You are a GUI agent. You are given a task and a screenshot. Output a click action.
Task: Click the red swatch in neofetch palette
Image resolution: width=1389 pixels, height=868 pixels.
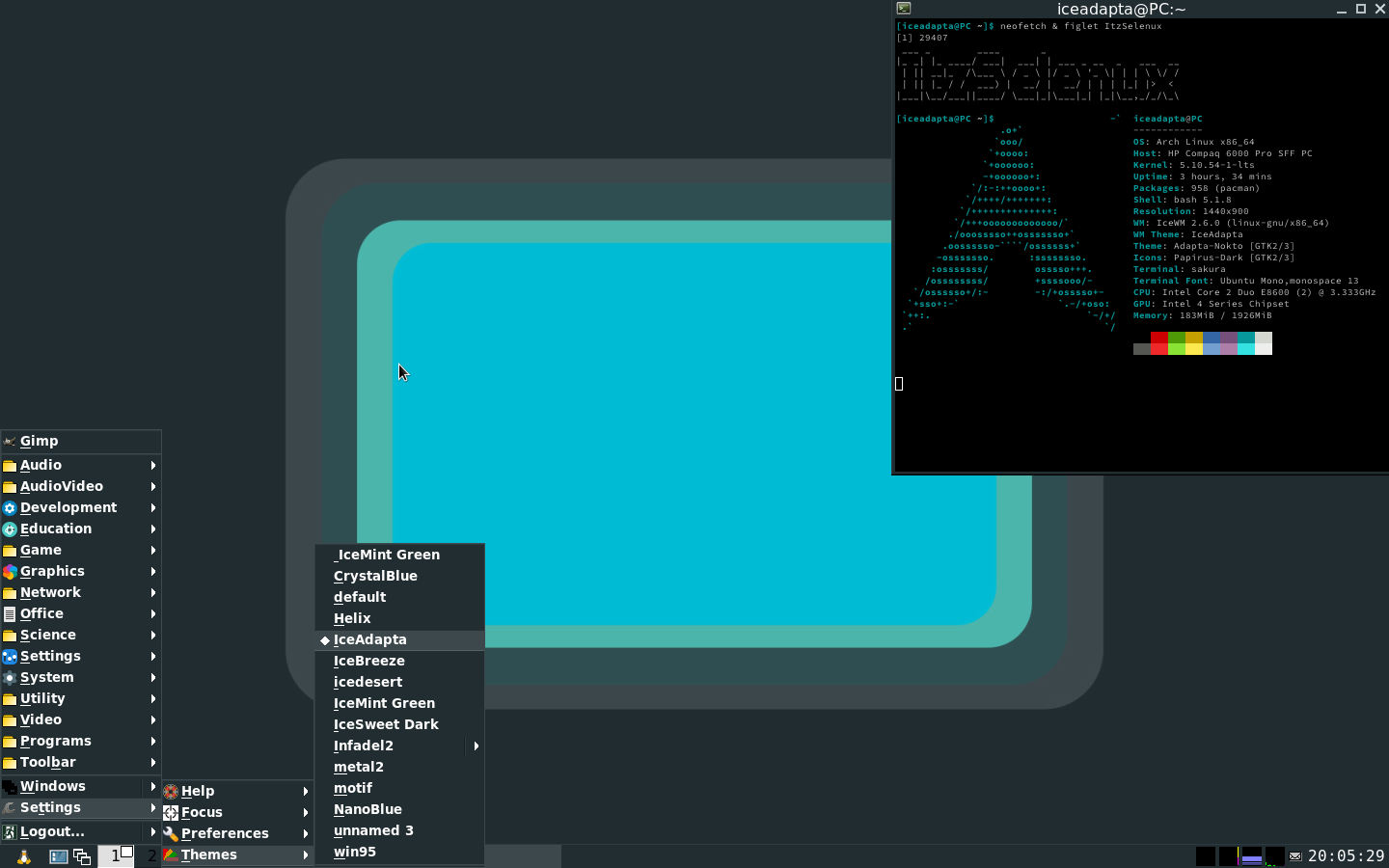[x=1159, y=343]
